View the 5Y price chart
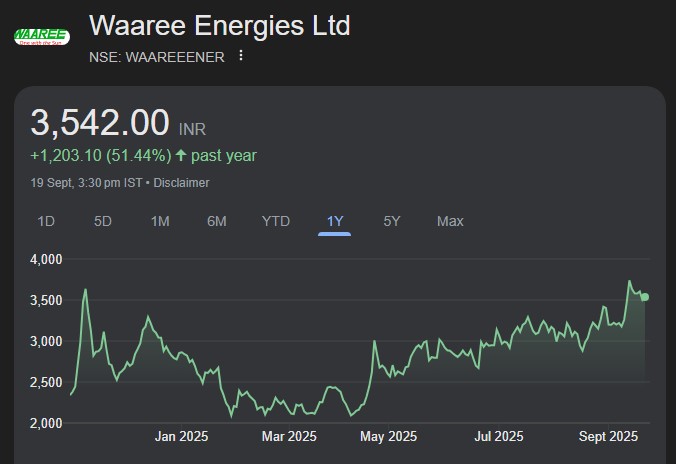Screen dimensions: 676x464 point(392,221)
